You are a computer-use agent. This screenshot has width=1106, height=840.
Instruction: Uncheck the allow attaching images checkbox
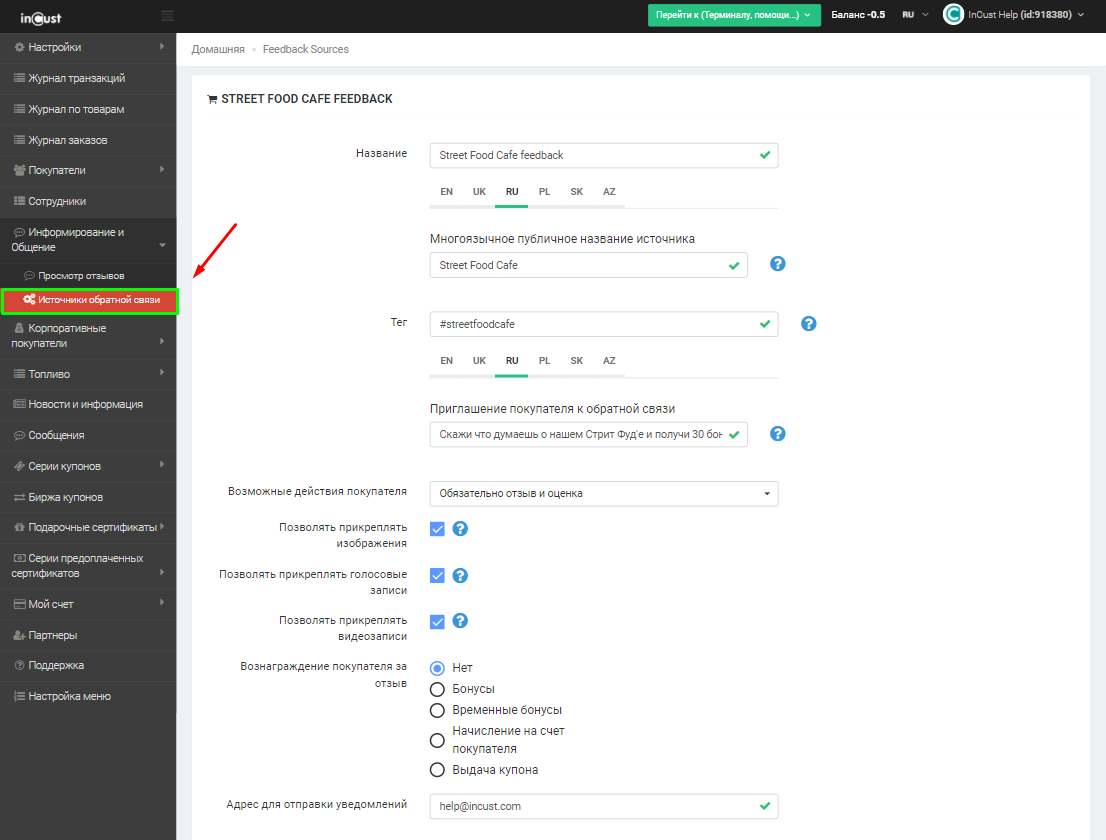437,529
